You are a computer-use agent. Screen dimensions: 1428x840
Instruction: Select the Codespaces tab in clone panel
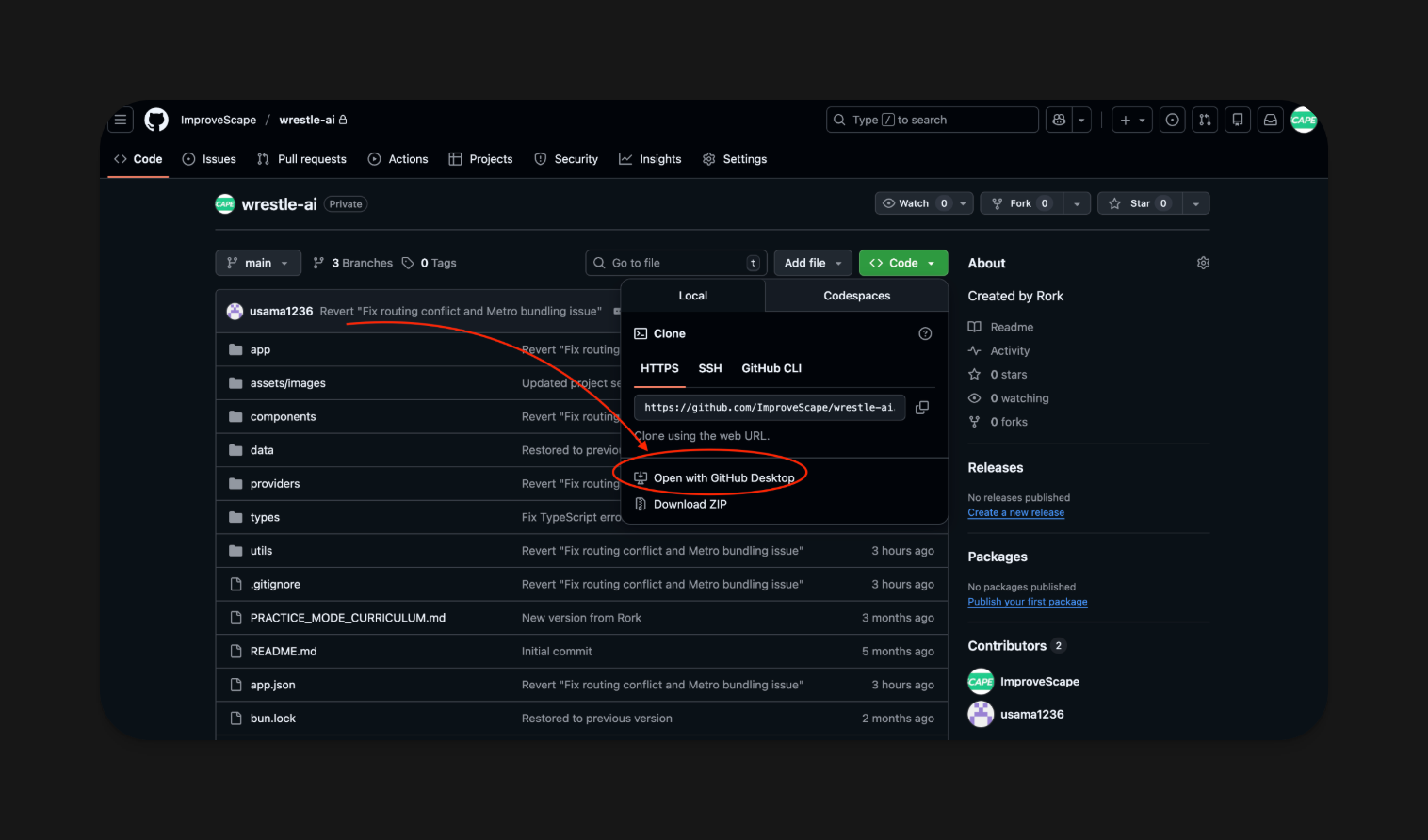click(857, 296)
